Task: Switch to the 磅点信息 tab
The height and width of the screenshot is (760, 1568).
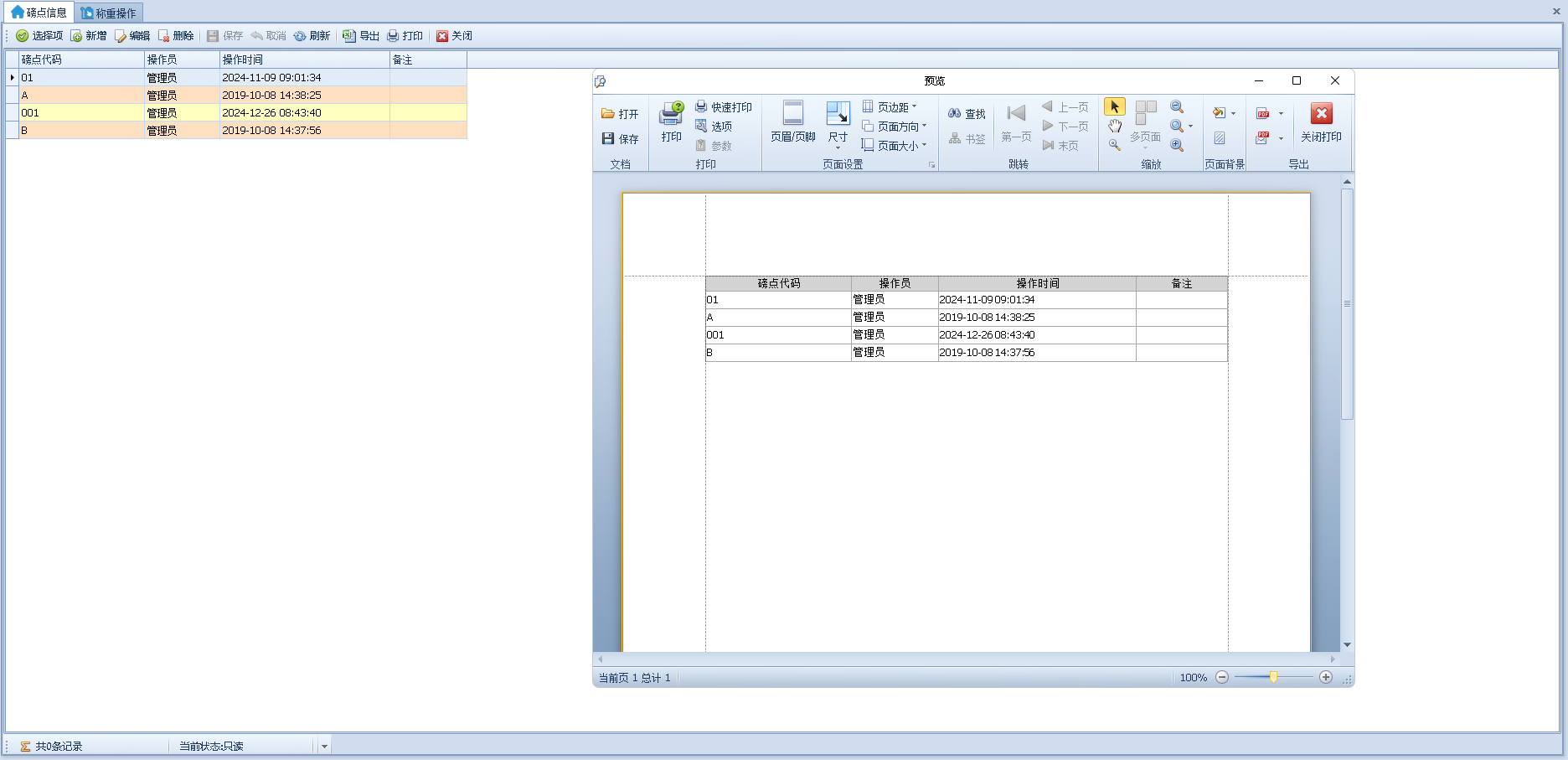Action: click(39, 13)
